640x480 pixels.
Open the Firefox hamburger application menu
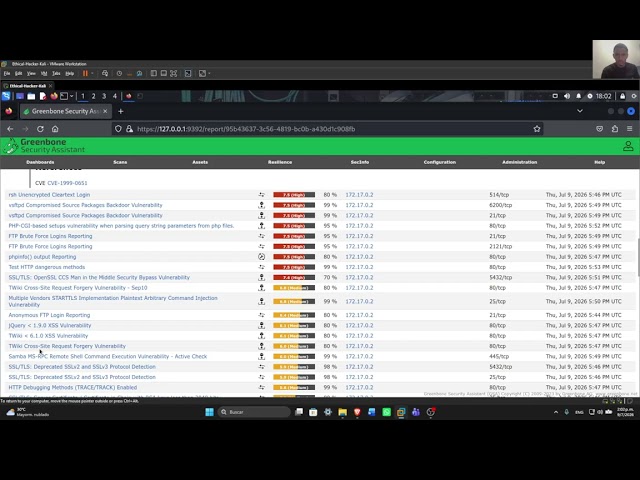pos(629,129)
